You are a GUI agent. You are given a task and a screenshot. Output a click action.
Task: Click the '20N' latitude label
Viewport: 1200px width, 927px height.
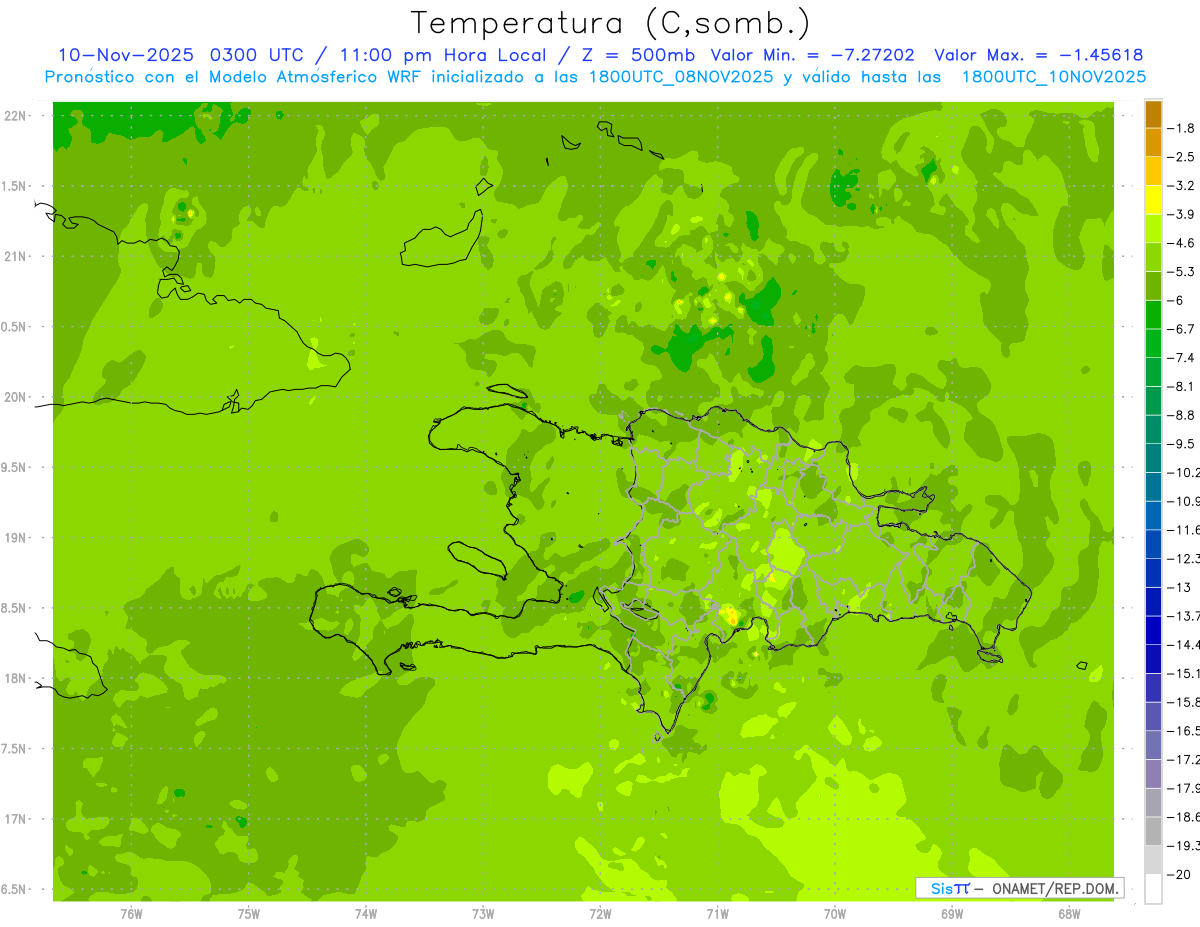pyautogui.click(x=16, y=397)
